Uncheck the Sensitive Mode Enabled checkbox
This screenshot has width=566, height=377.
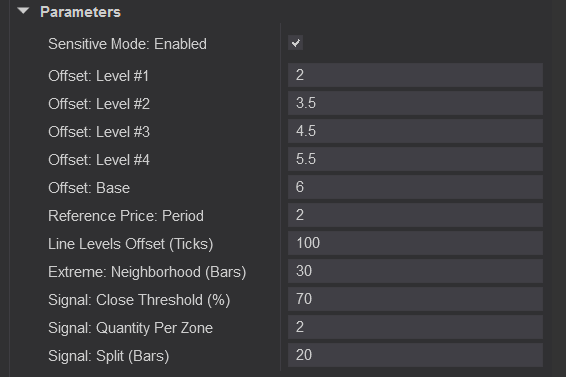[295, 43]
